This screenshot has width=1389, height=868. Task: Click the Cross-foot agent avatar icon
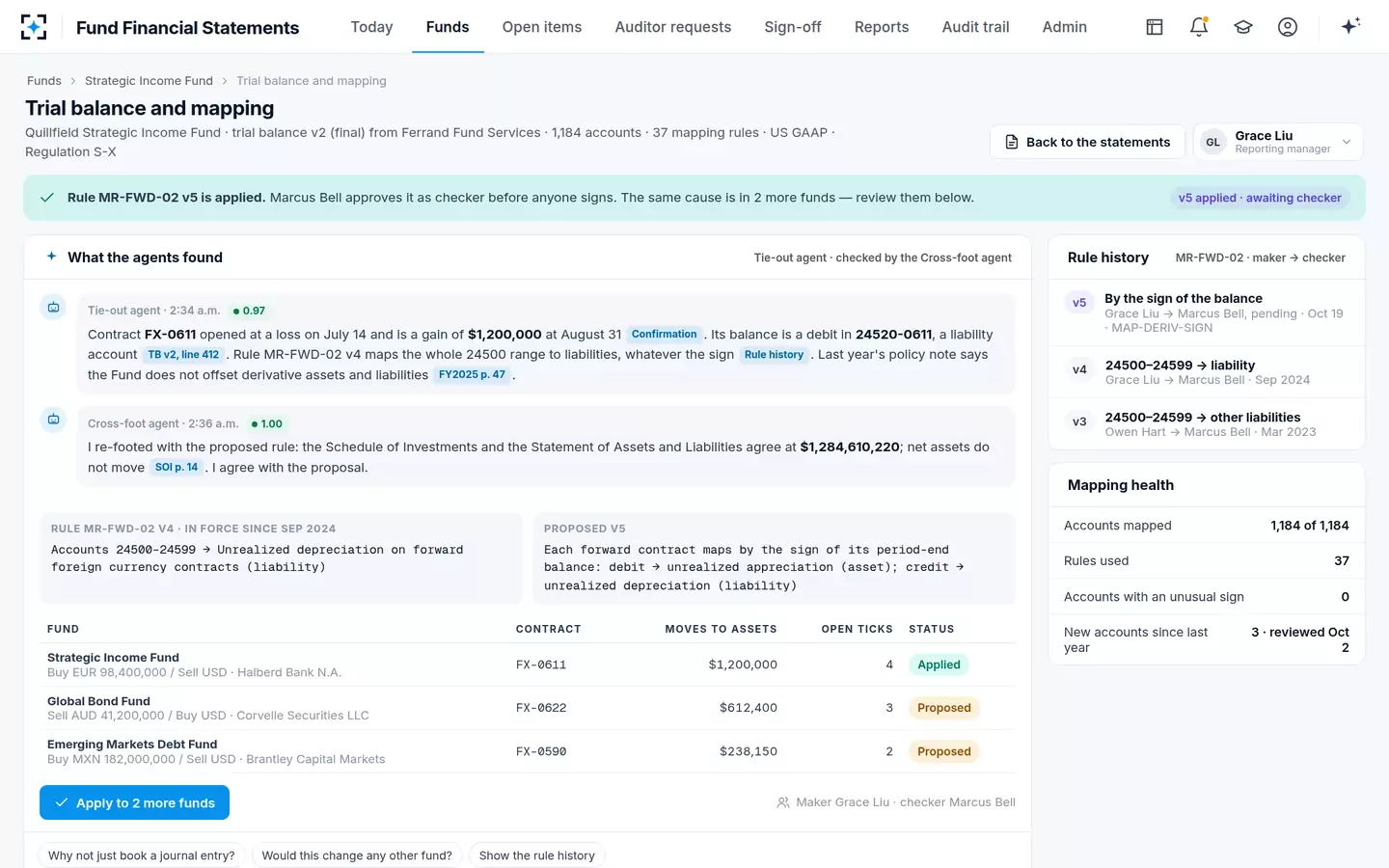pyautogui.click(x=54, y=420)
